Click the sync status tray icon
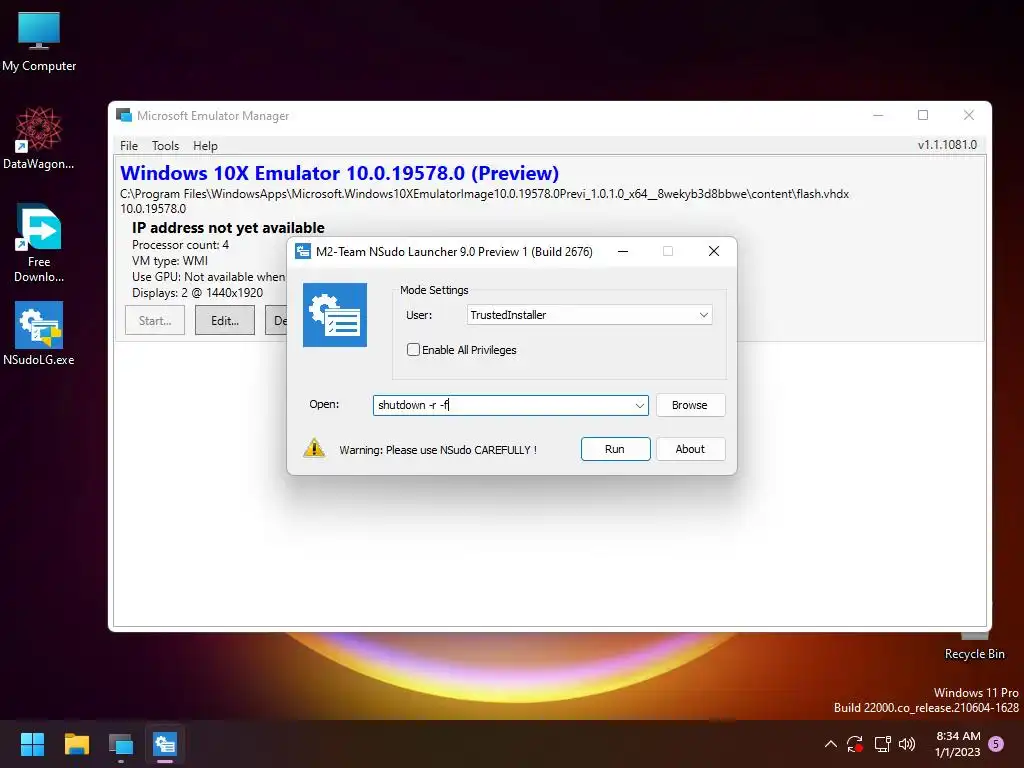Screen dimensions: 1024x768 pos(855,744)
